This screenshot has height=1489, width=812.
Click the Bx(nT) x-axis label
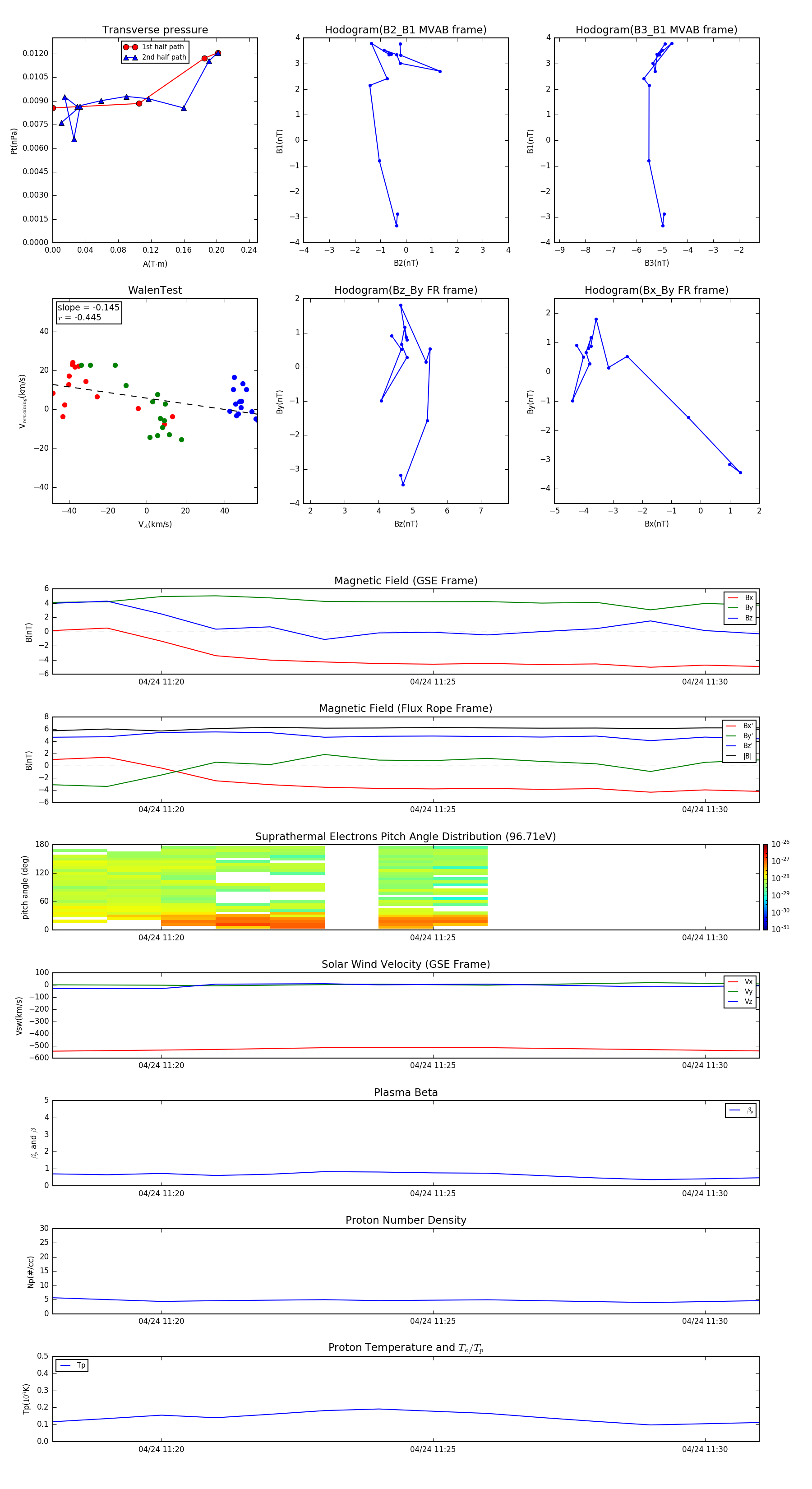[x=656, y=524]
